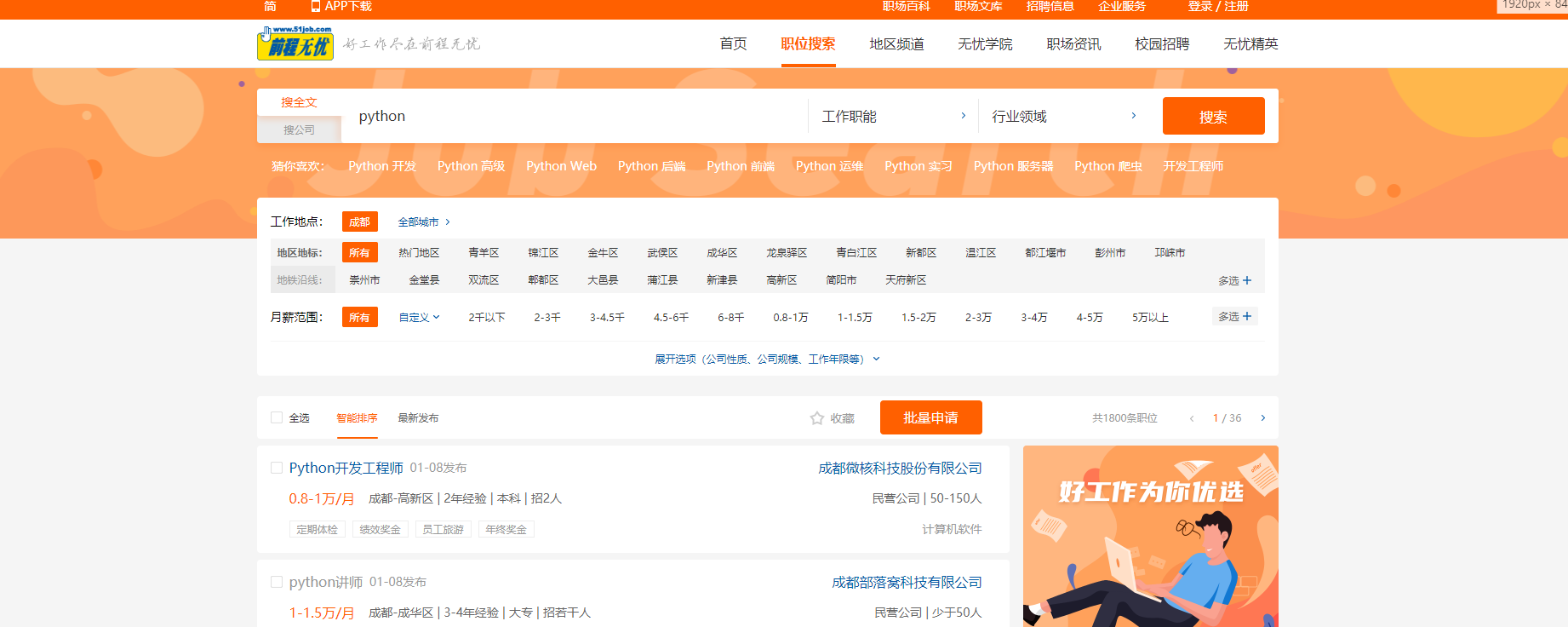The image size is (1568, 627).
Task: Check the select-all checkbox
Action: (x=277, y=417)
